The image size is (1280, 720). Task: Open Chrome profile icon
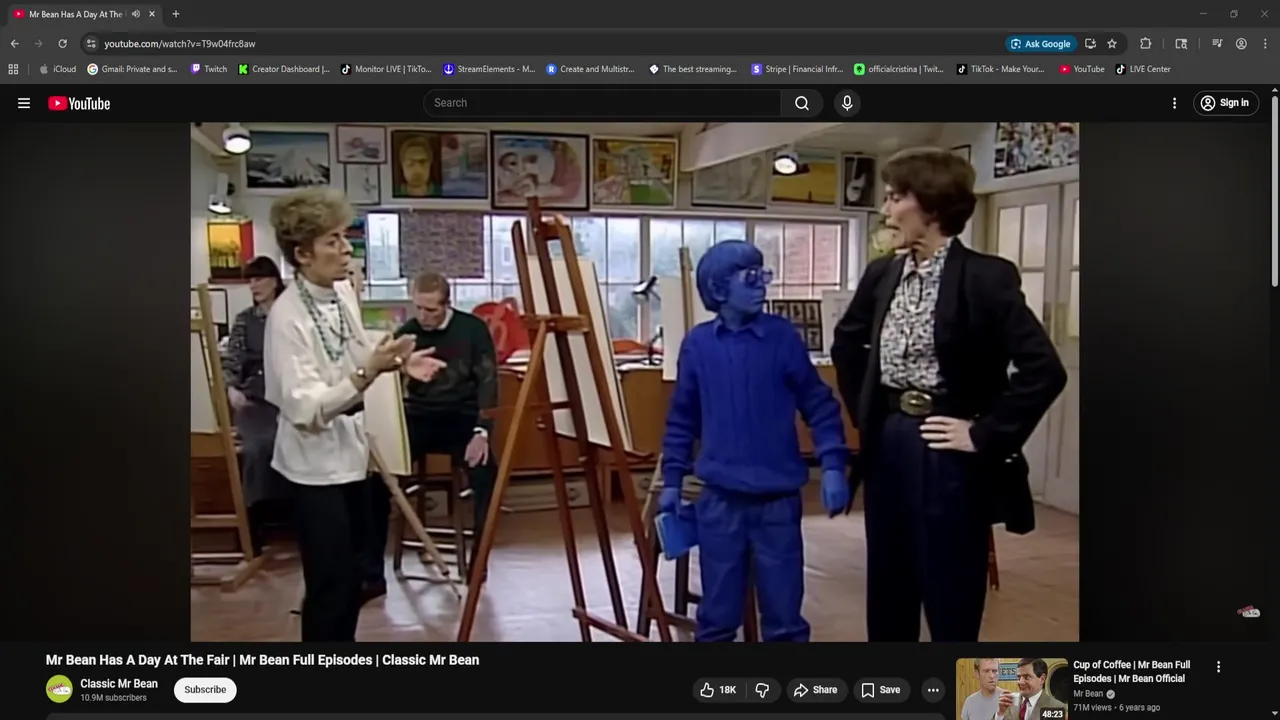pyautogui.click(x=1241, y=44)
